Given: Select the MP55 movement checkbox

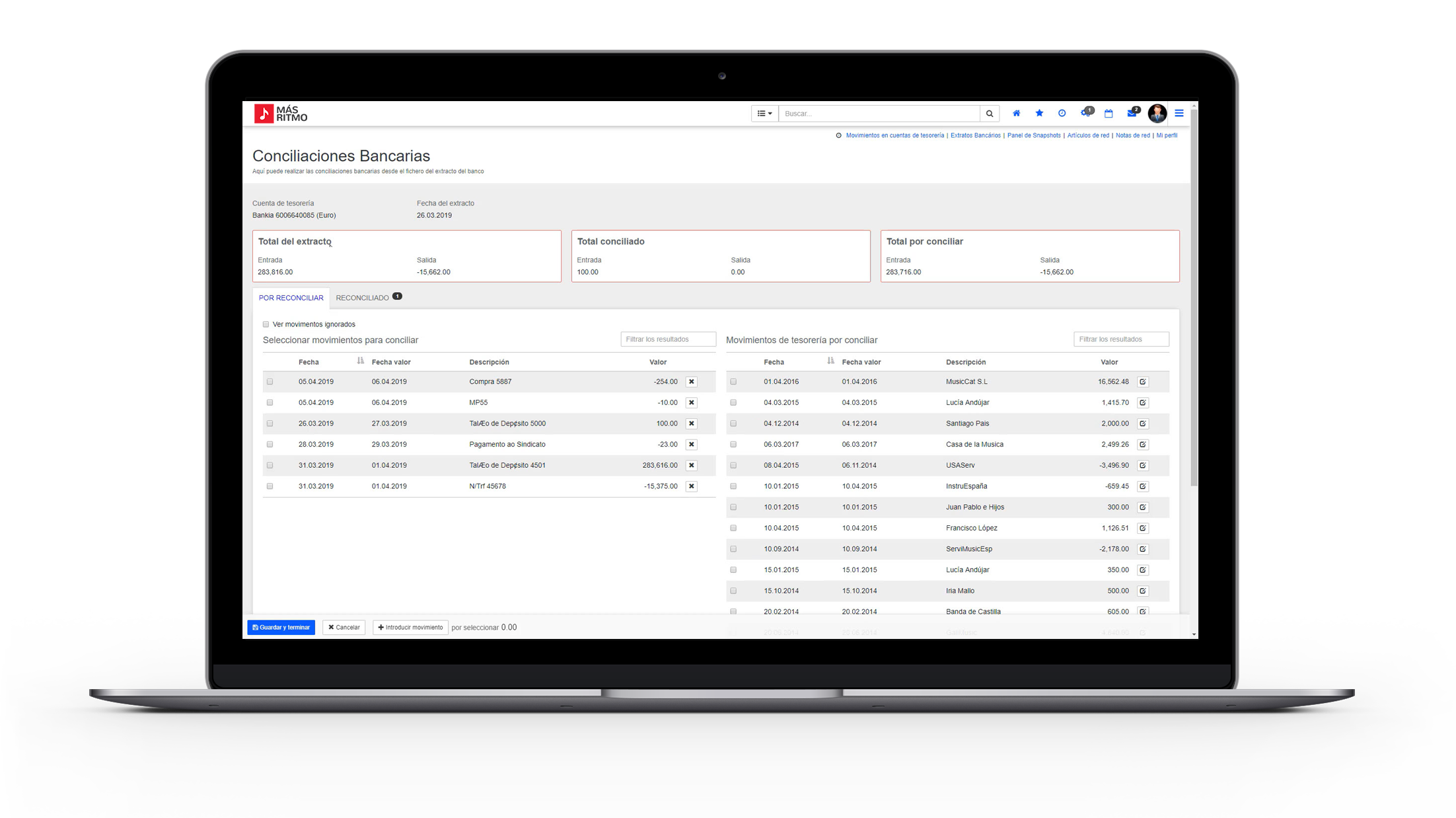Looking at the screenshot, I should point(270,402).
